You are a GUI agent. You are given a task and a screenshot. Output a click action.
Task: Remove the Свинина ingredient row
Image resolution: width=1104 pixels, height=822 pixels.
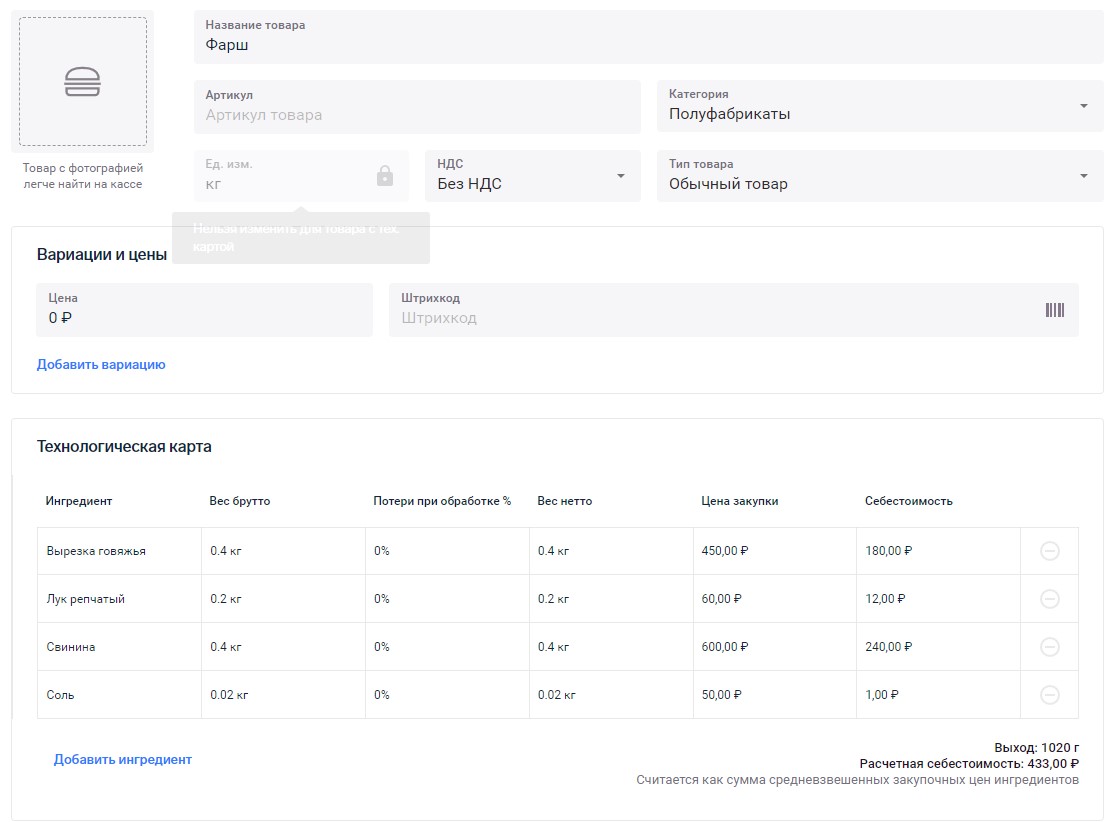click(1049, 647)
